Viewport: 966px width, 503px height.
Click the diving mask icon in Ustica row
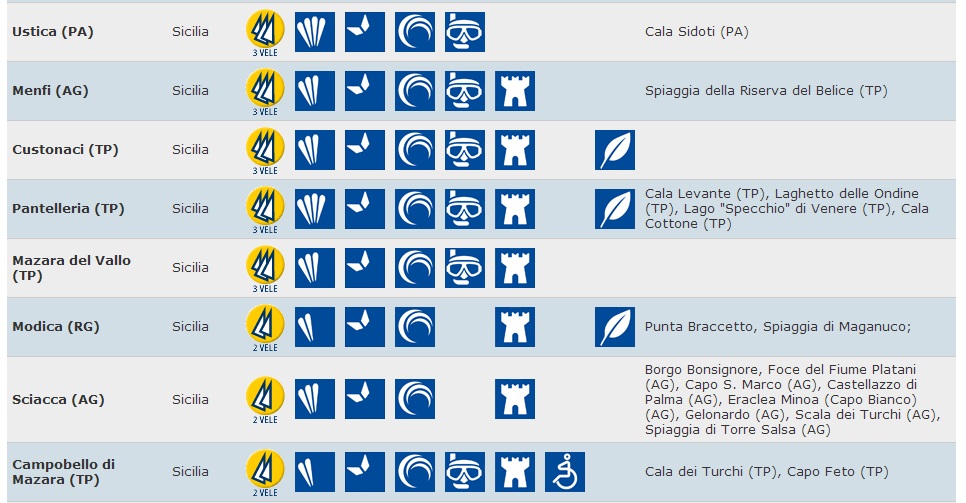tap(465, 32)
